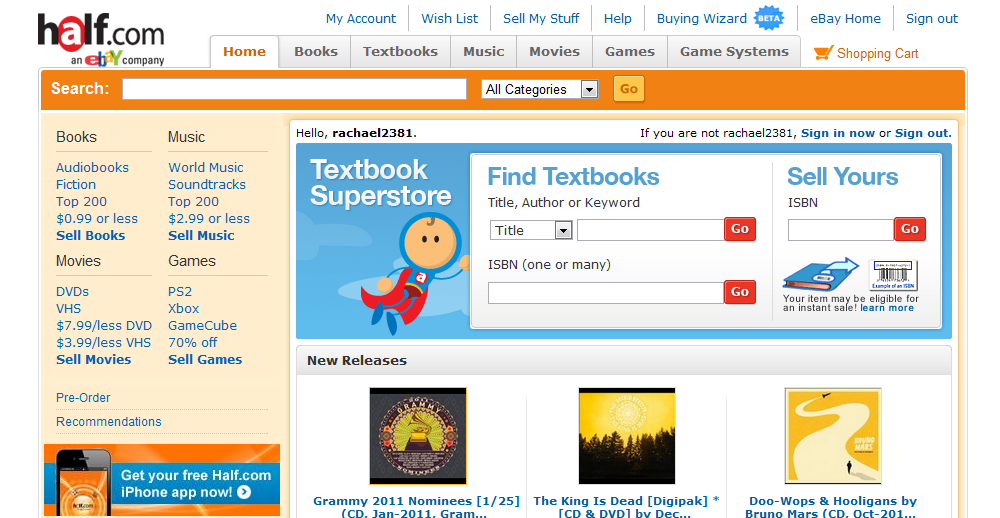The width and height of the screenshot is (1000, 518).
Task: Open Recommendations link
Action: (108, 422)
